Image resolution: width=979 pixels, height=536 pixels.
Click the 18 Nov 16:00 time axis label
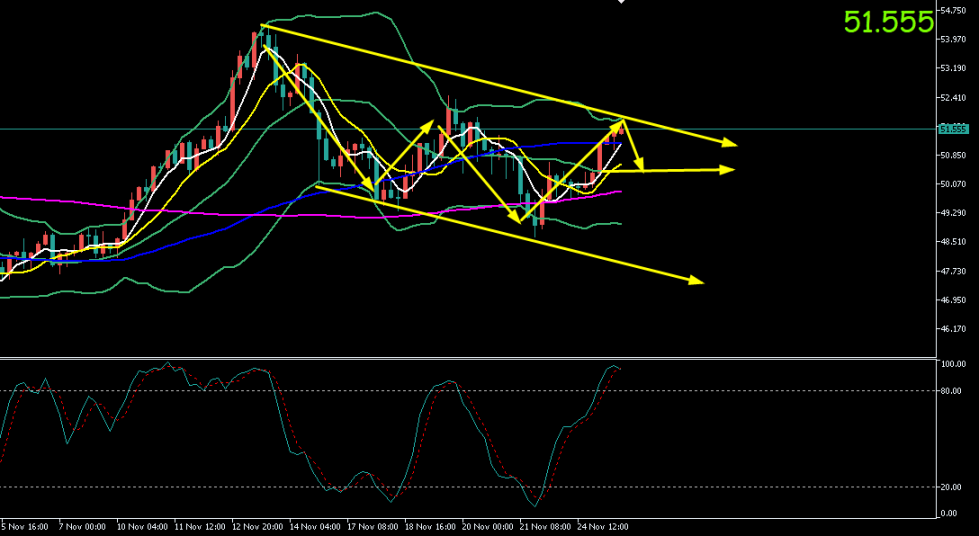click(428, 526)
